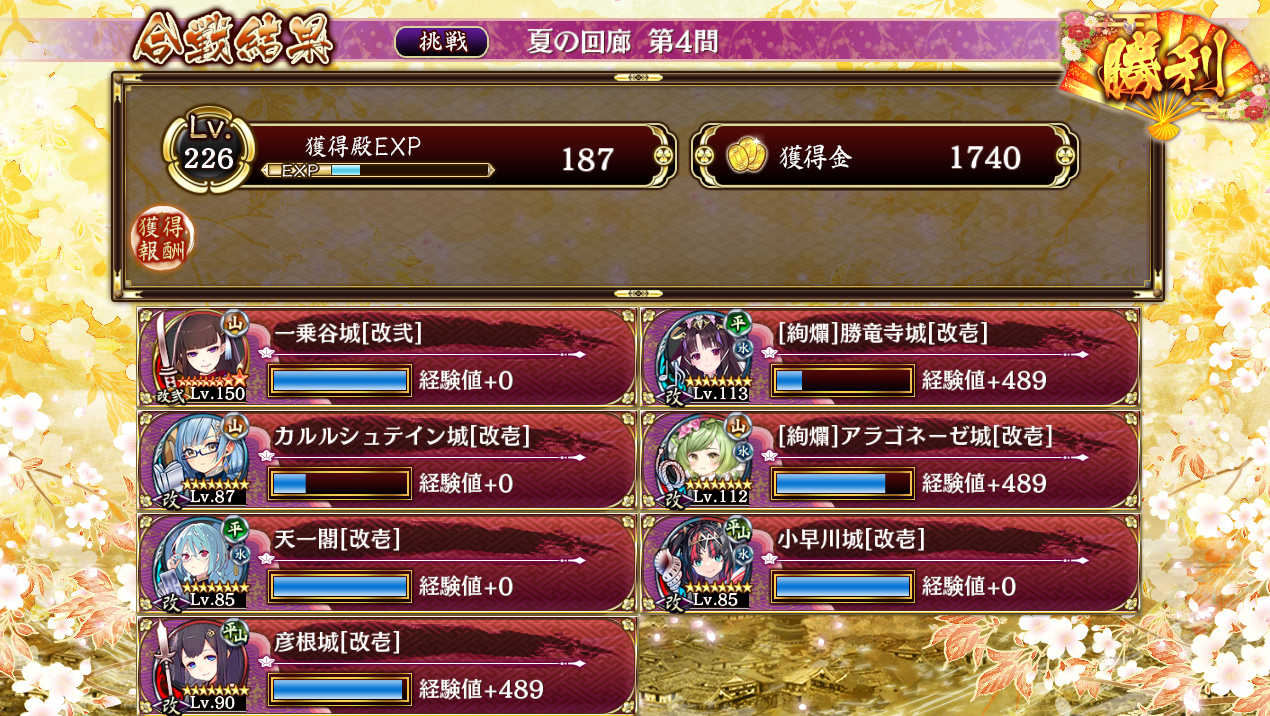Click the Lv. 226 level emblem
Screen dimensions: 1270x716
208,152
